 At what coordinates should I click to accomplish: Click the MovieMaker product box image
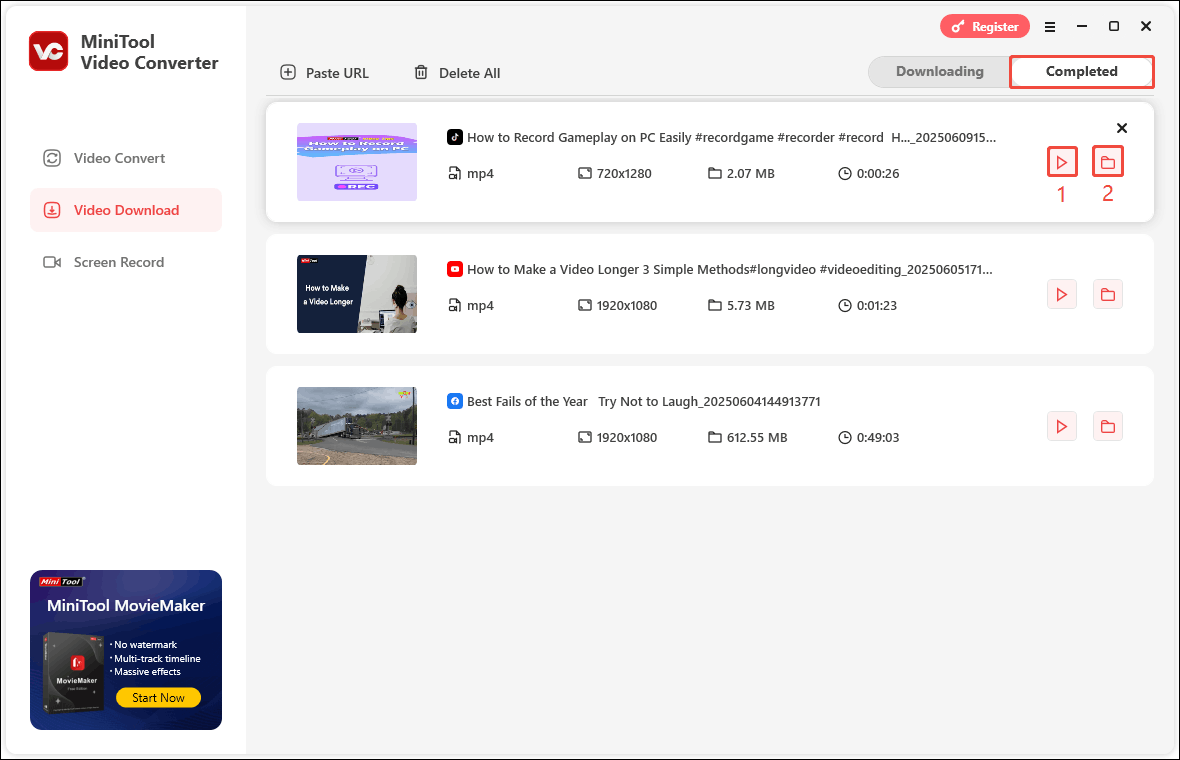pos(74,672)
